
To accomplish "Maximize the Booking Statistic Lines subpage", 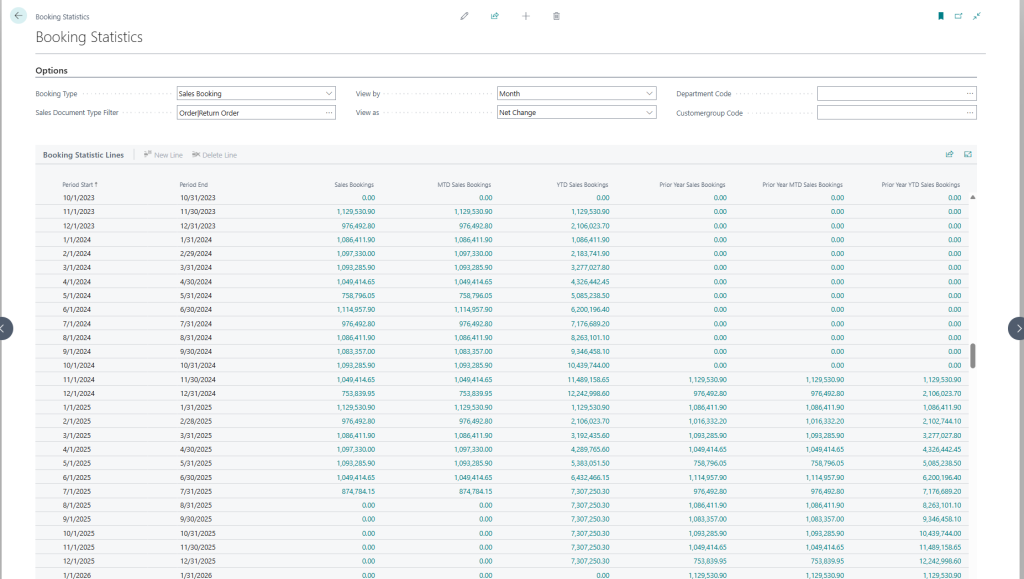I will pyautogui.click(x=968, y=155).
